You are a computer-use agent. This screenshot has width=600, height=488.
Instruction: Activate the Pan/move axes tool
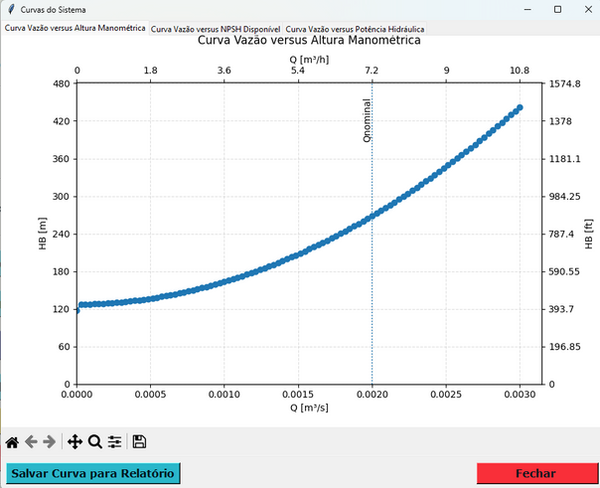pos(75,442)
